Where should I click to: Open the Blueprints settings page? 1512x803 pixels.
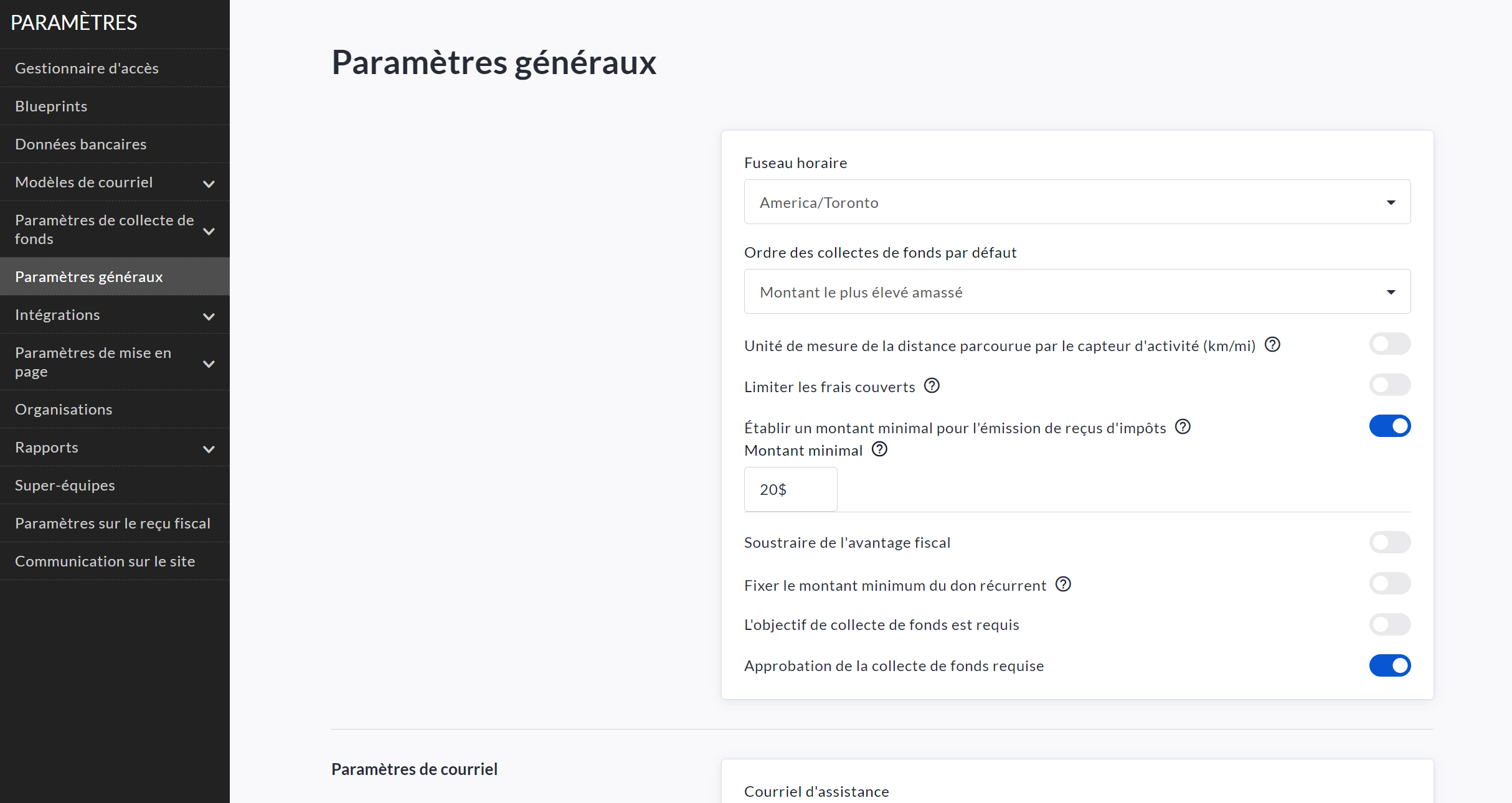tap(51, 106)
